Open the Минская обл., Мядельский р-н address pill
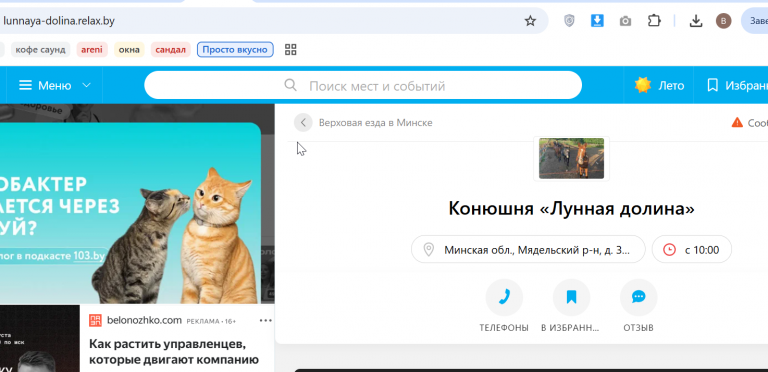The image size is (768, 372). coord(528,249)
